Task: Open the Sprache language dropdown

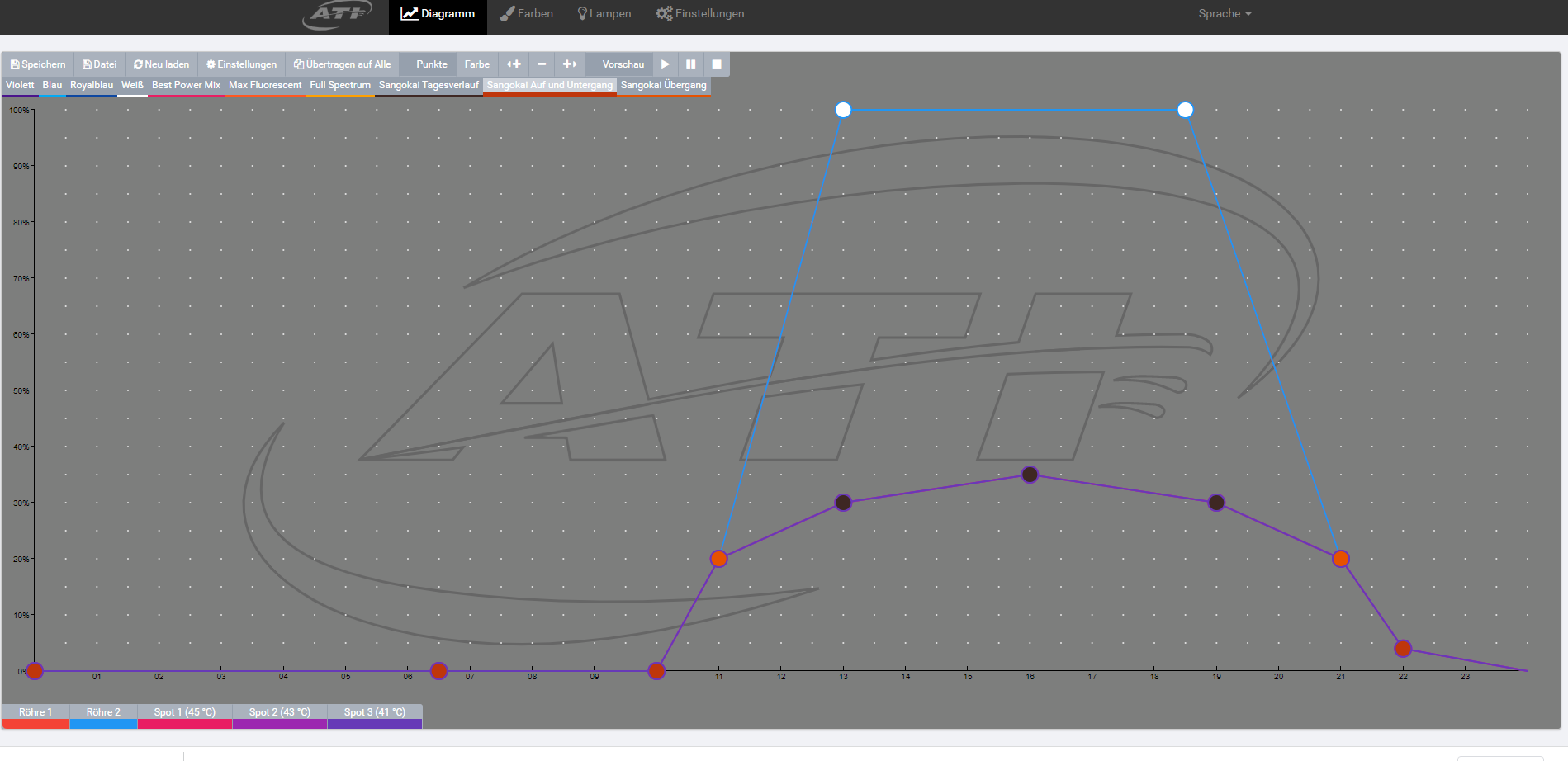Action: 1225,14
